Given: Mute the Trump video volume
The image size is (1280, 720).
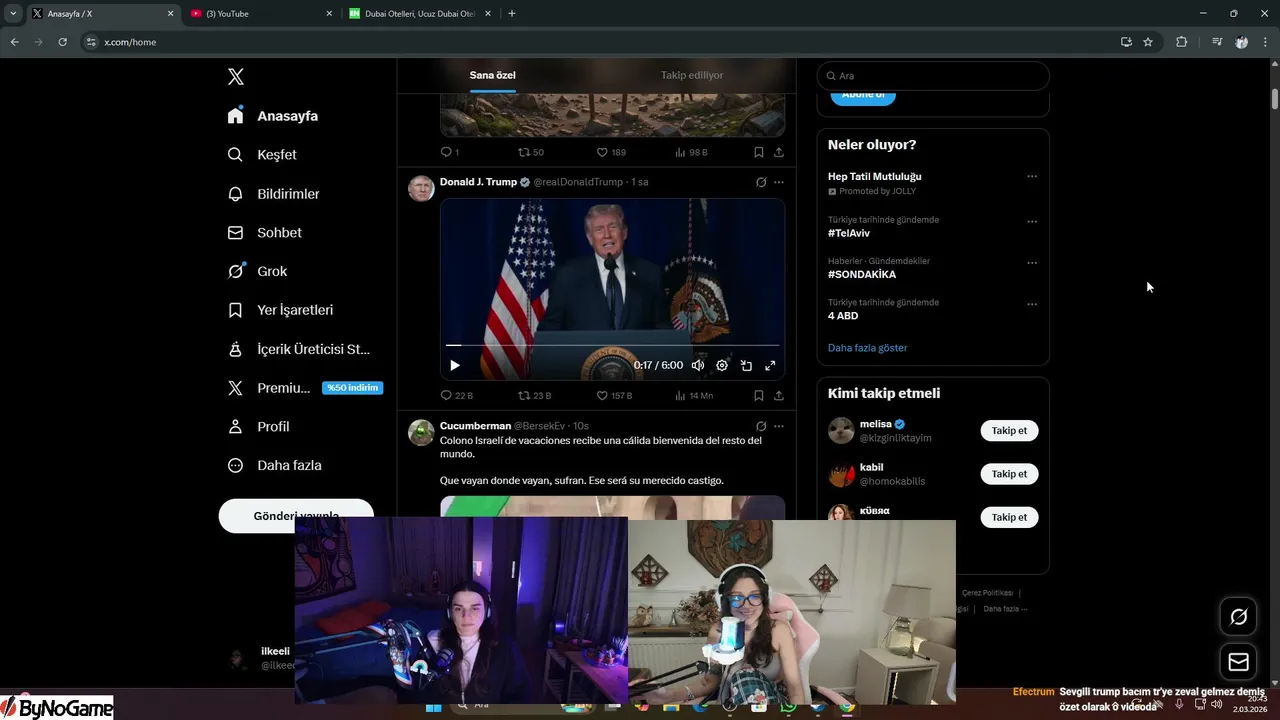Looking at the screenshot, I should tap(698, 365).
